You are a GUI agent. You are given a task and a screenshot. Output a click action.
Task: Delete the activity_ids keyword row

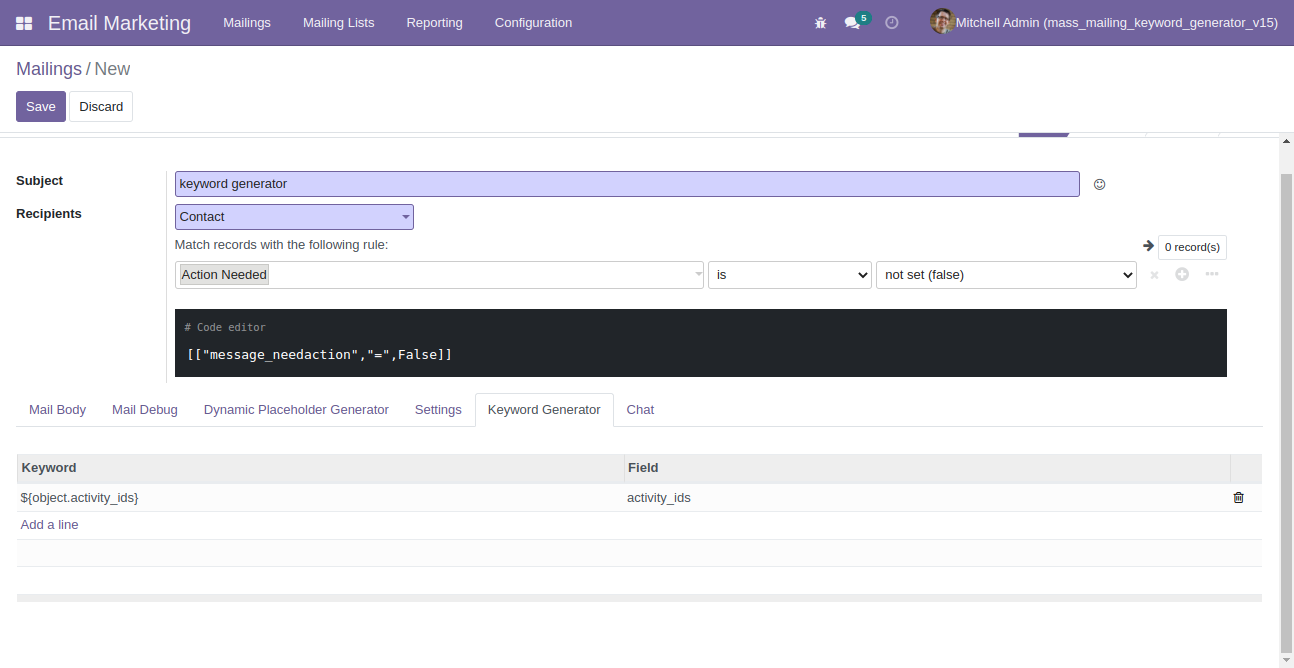point(1239,498)
